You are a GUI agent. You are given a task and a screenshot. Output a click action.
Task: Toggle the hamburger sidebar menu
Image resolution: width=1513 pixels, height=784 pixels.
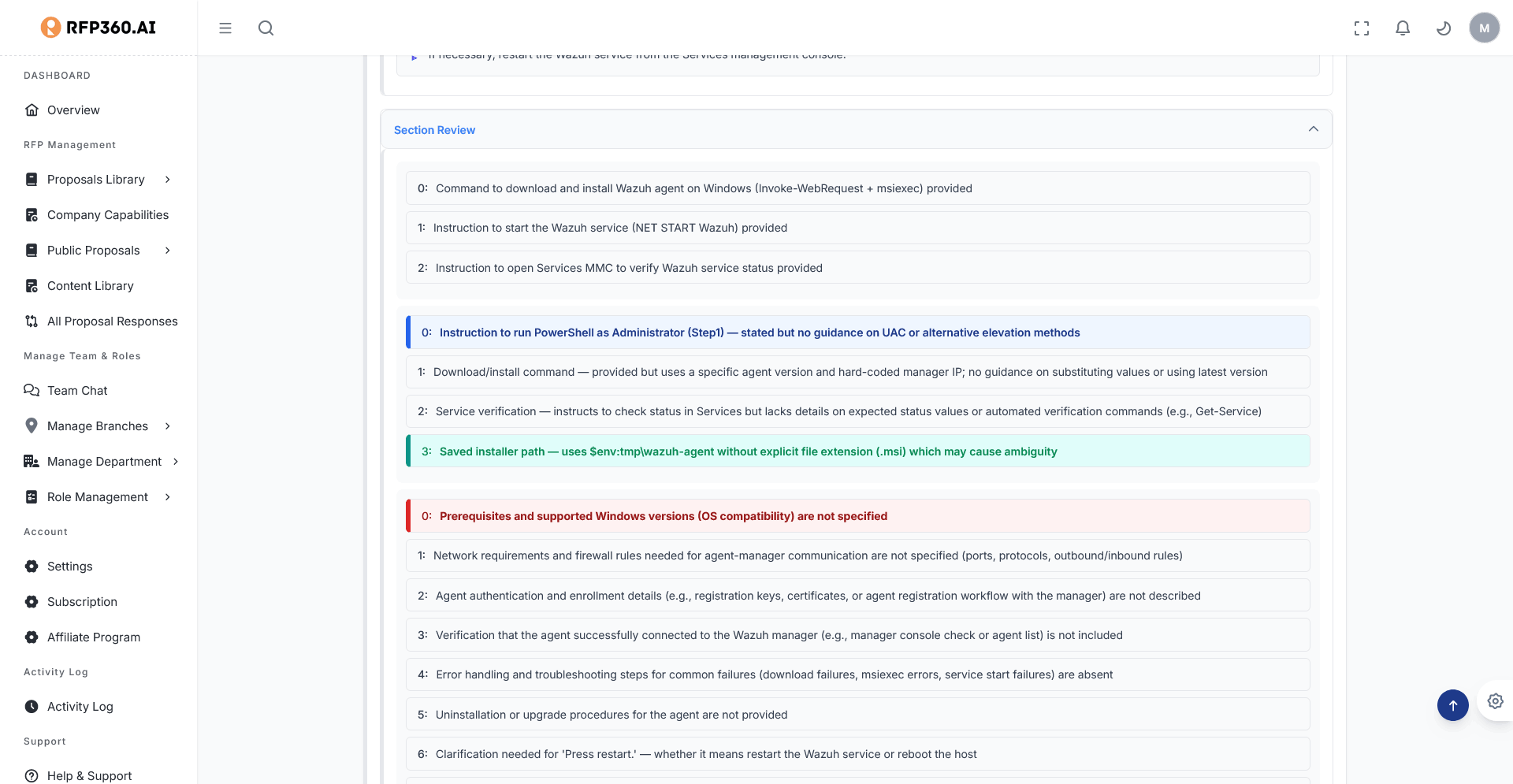click(225, 28)
